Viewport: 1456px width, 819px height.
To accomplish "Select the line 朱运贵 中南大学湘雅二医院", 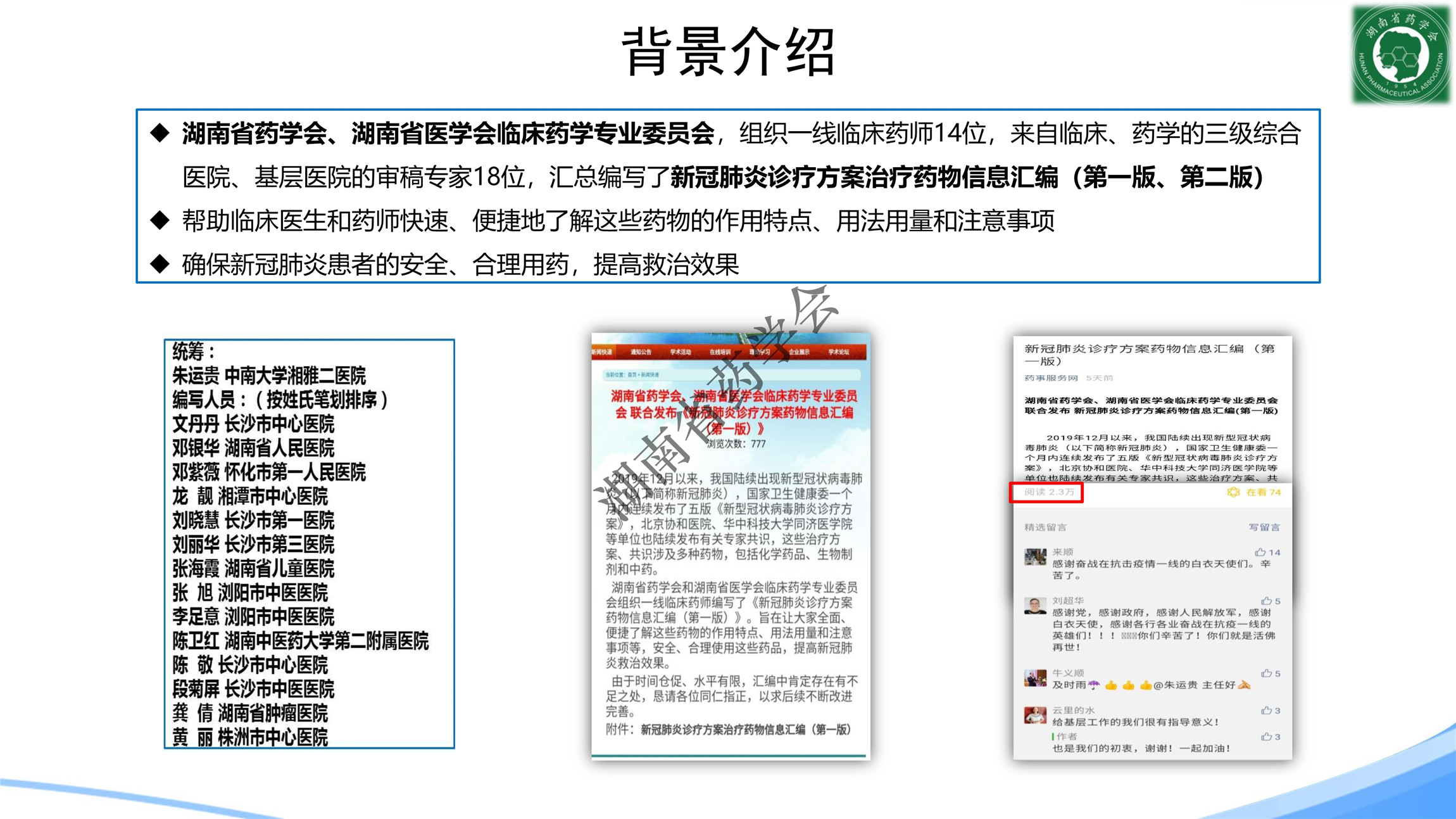I will click(269, 376).
